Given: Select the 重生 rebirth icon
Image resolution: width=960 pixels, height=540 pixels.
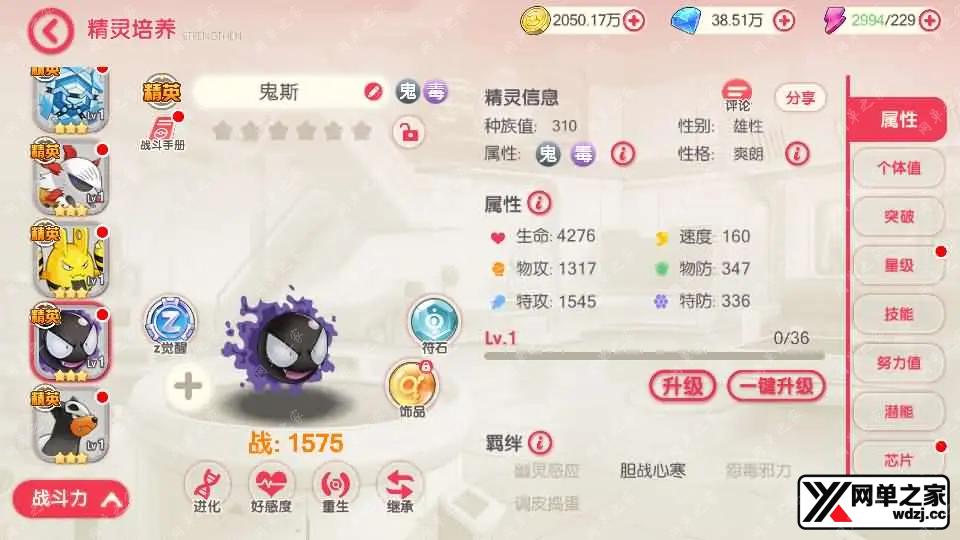Looking at the screenshot, I should click(x=336, y=489).
